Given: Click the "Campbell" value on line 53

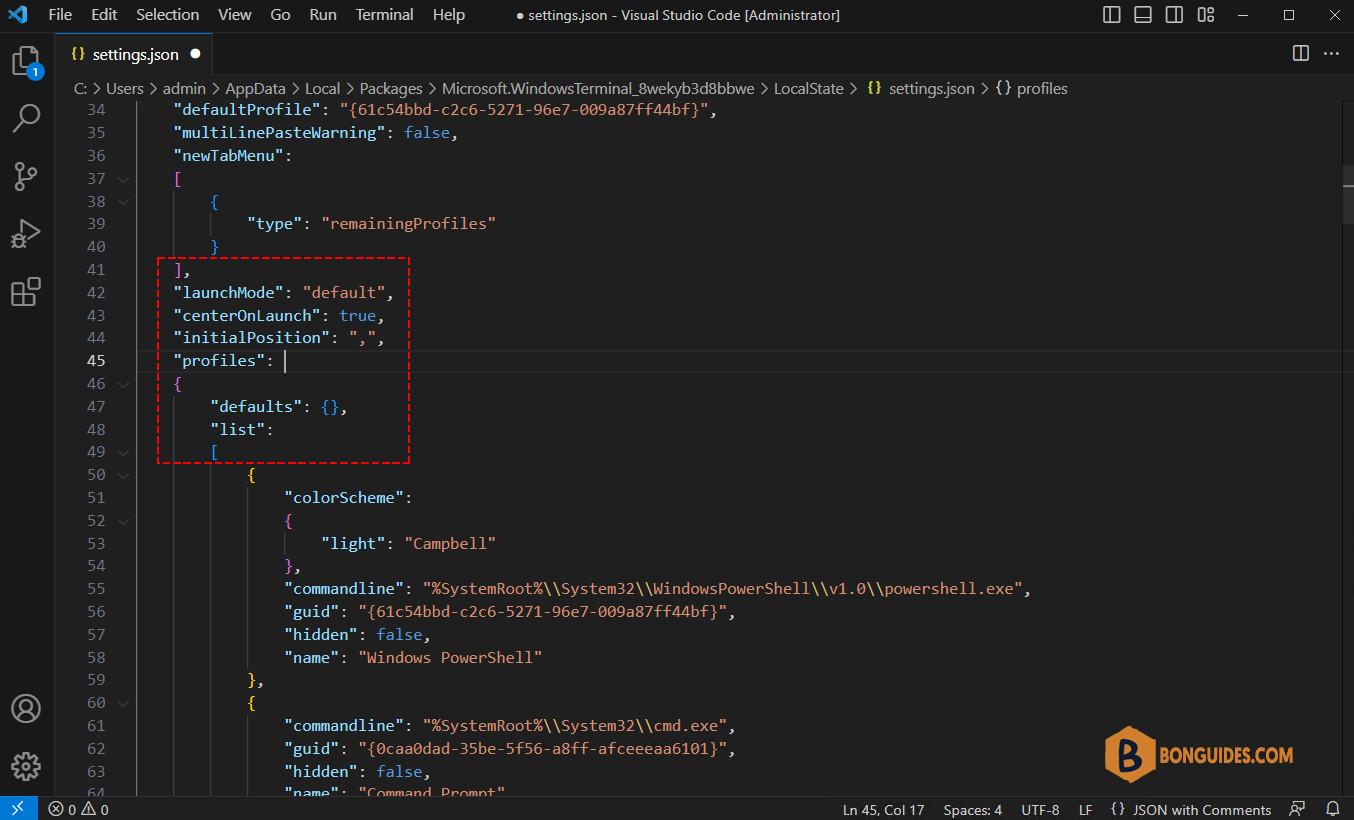Looking at the screenshot, I should [450, 544].
